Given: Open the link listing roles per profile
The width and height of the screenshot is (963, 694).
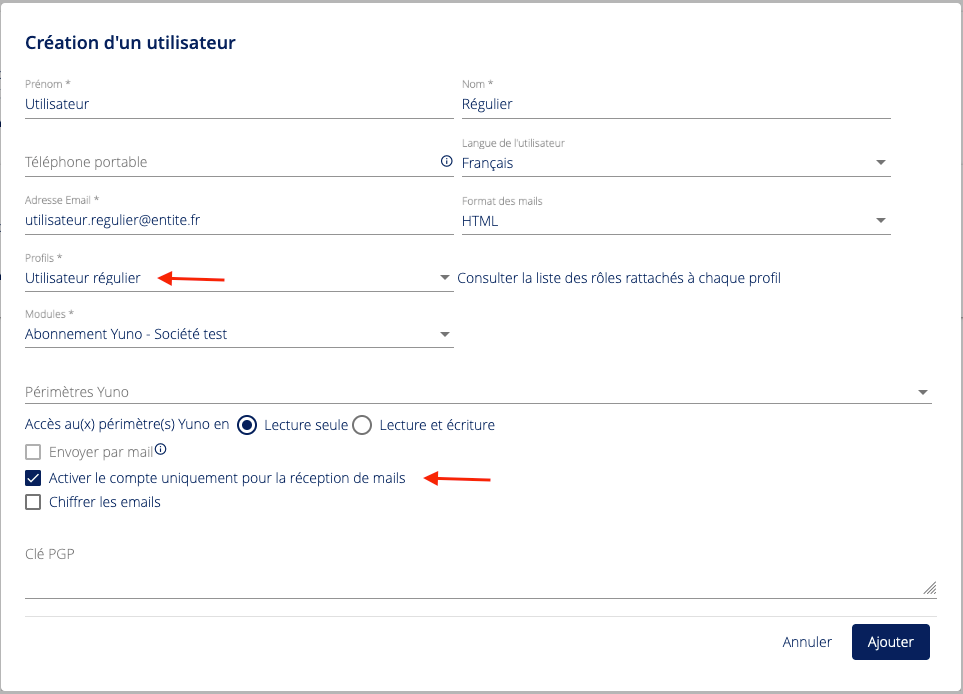Looking at the screenshot, I should pos(618,278).
